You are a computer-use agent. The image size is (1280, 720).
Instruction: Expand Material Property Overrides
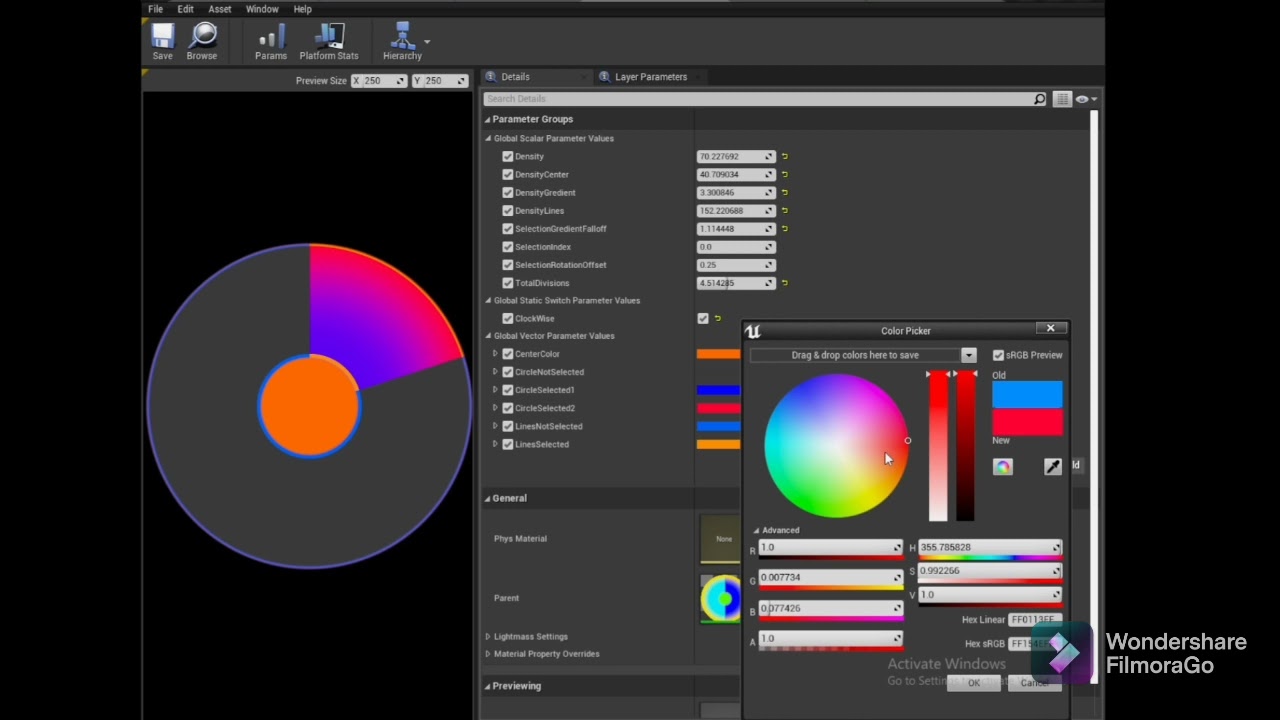click(x=488, y=654)
